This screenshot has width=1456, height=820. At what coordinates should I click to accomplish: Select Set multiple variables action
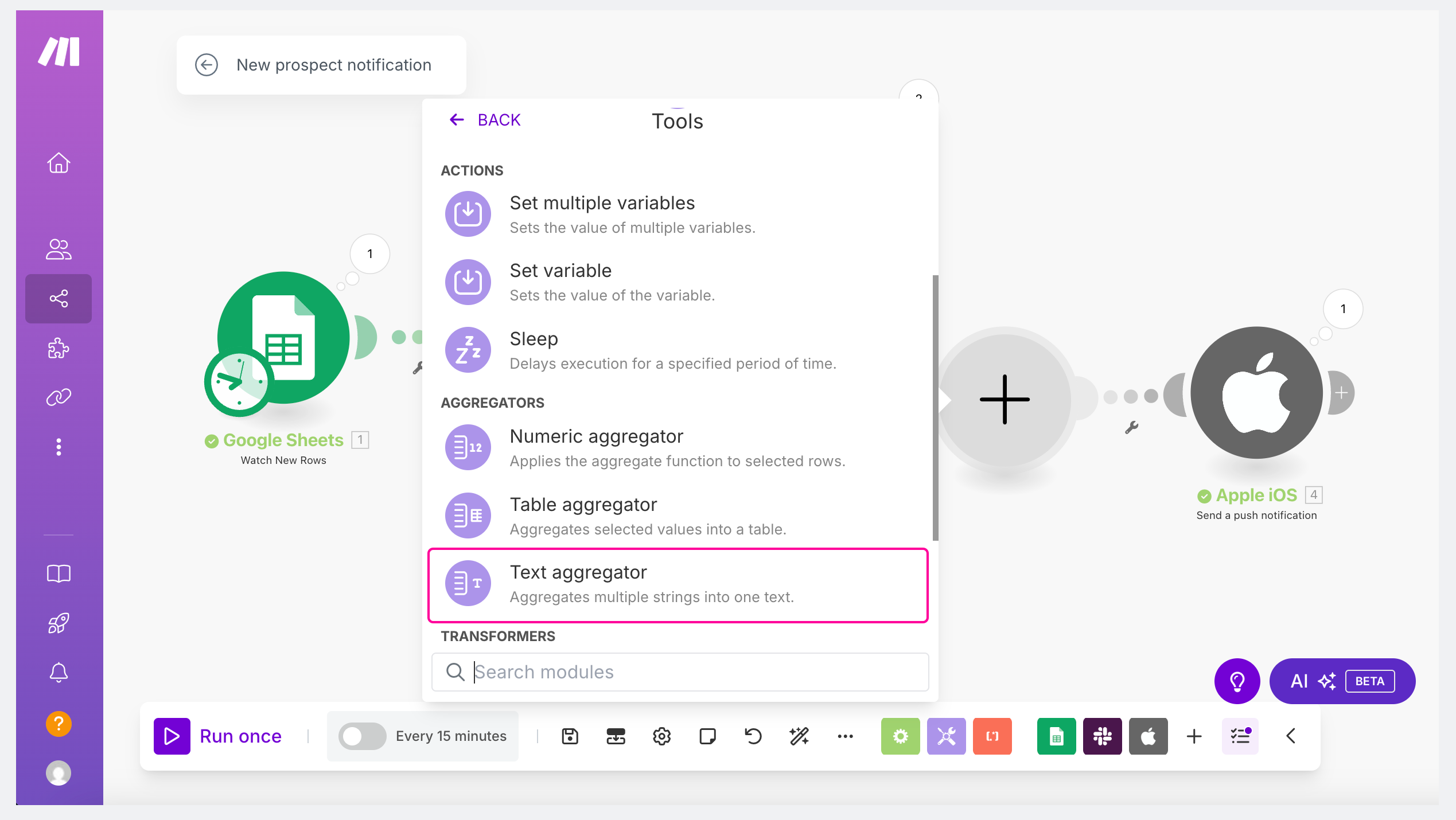point(678,214)
